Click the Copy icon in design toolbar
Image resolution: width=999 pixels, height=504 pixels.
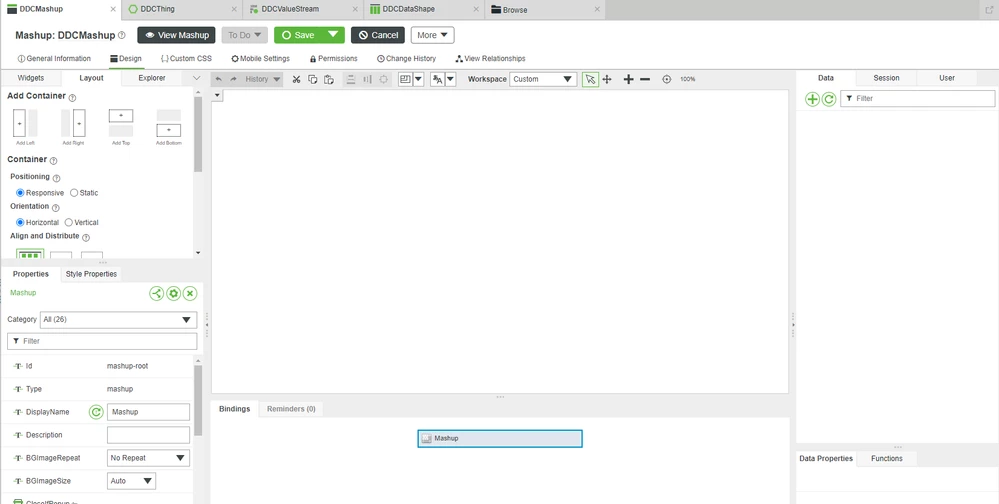pos(312,80)
